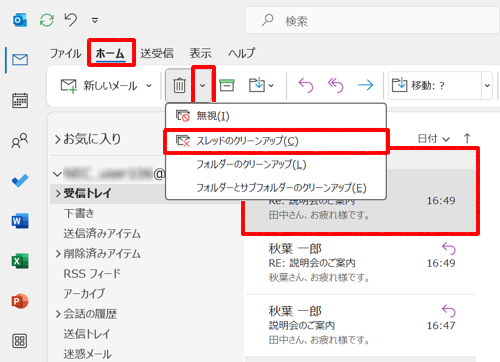Open the To Do checkmark sidebar icon
The width and height of the screenshot is (500, 362).
20,180
